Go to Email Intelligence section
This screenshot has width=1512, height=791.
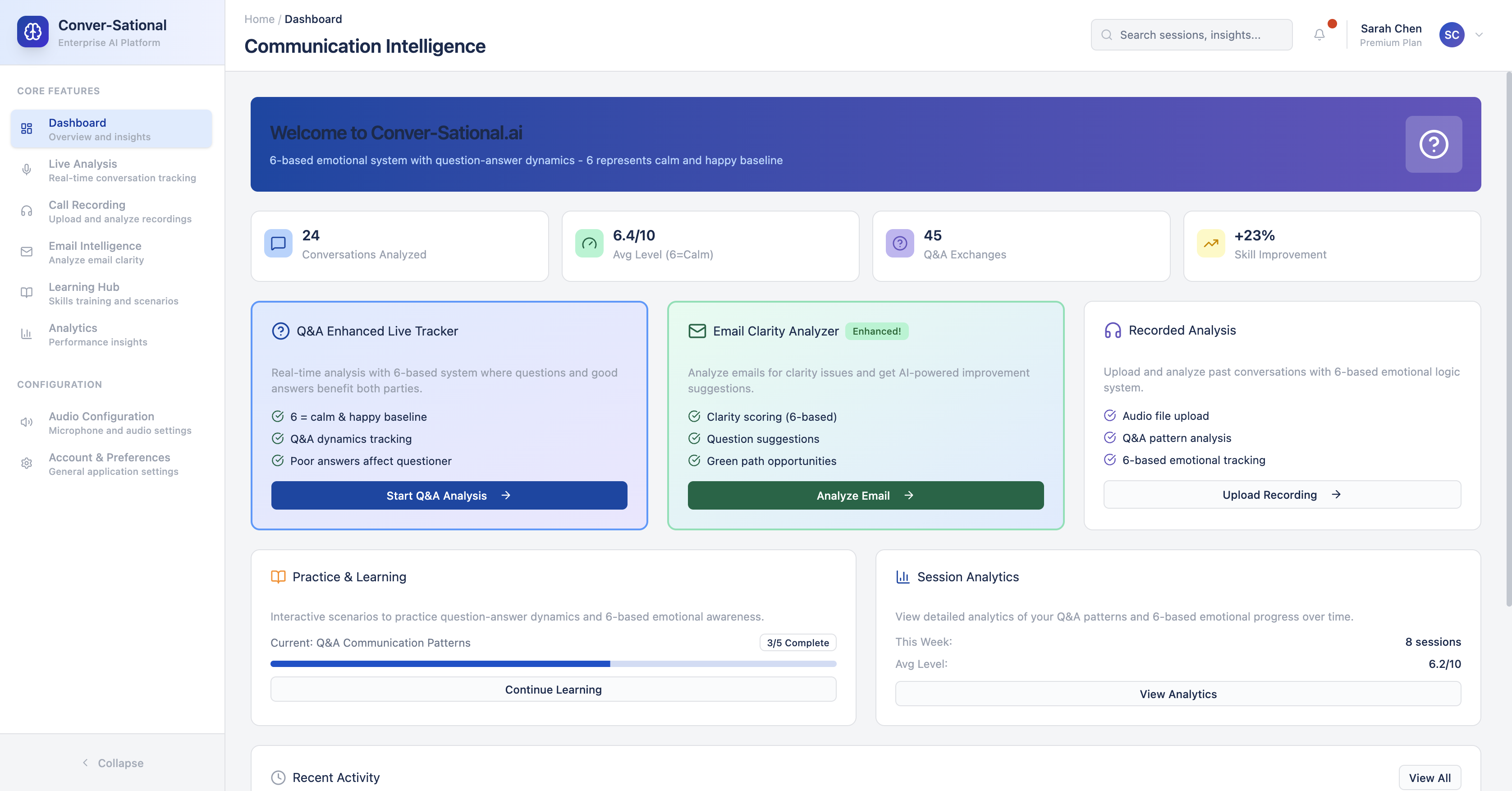coord(111,252)
